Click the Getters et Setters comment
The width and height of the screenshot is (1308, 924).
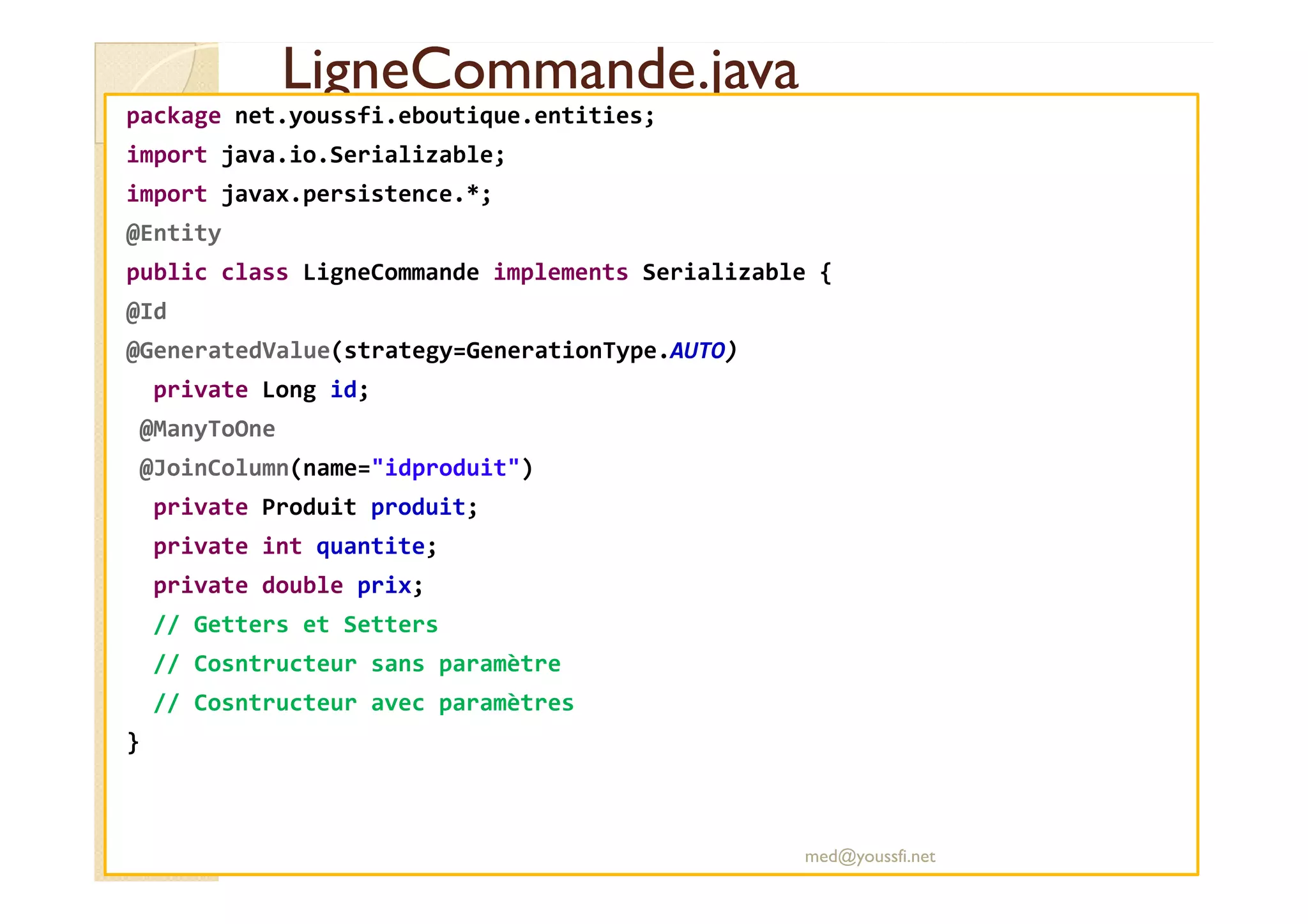[296, 625]
